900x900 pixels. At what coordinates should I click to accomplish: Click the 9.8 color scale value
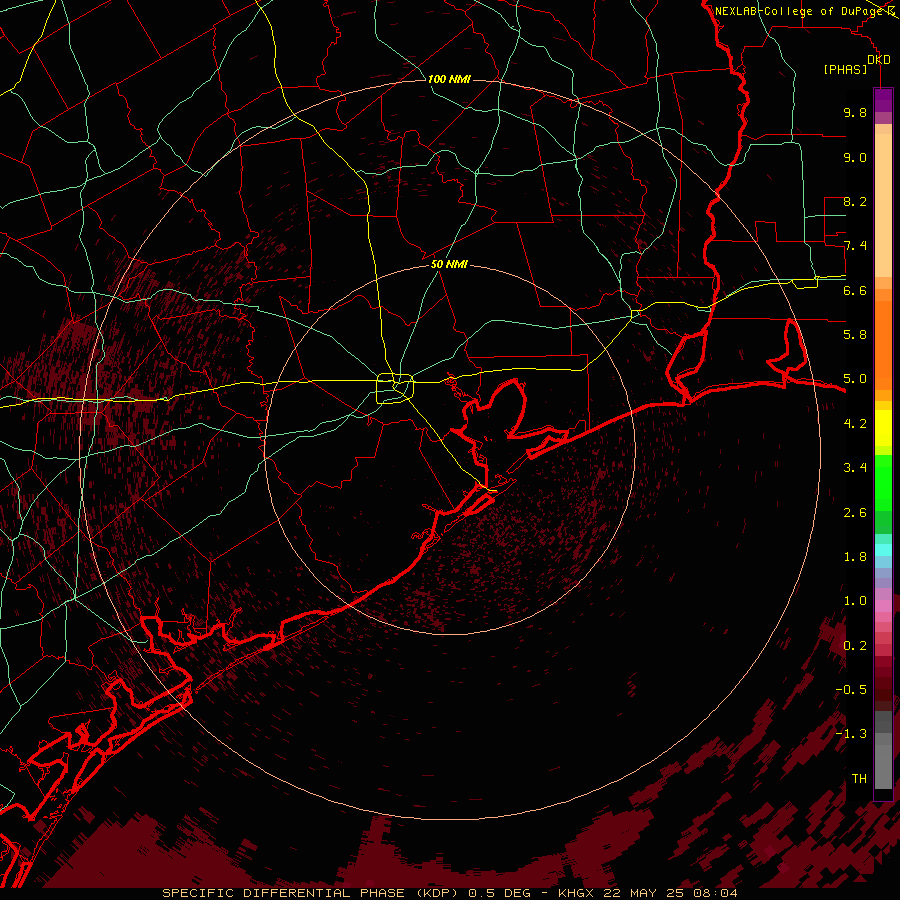click(x=855, y=112)
